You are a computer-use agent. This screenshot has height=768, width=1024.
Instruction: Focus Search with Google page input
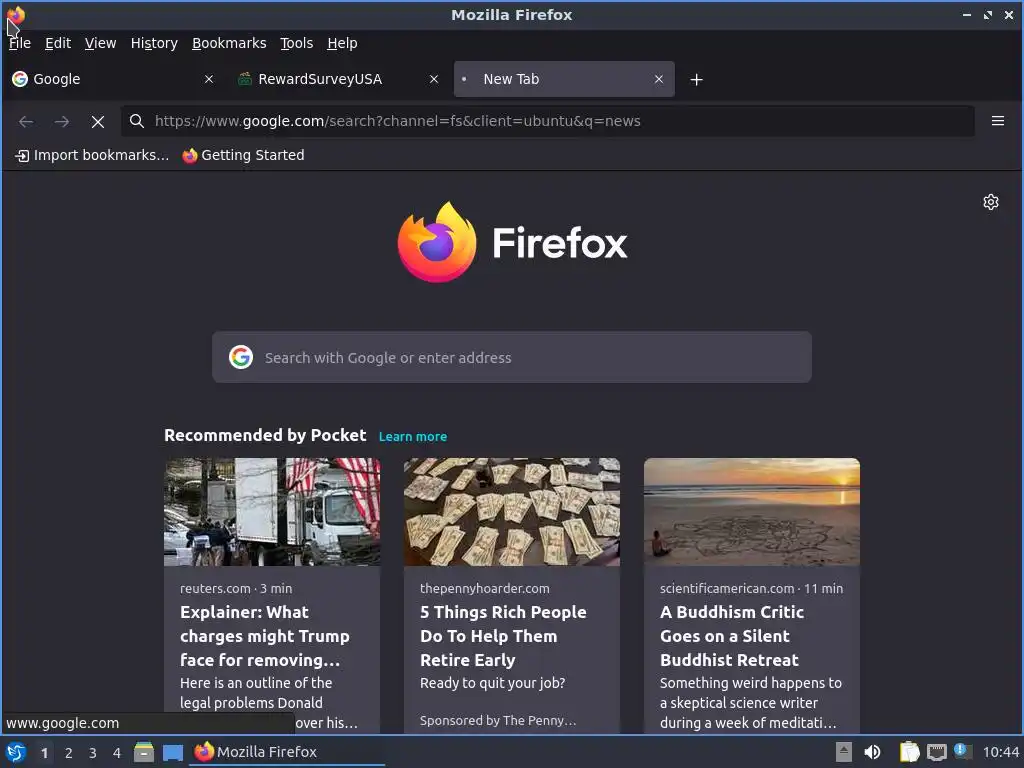[x=512, y=357]
